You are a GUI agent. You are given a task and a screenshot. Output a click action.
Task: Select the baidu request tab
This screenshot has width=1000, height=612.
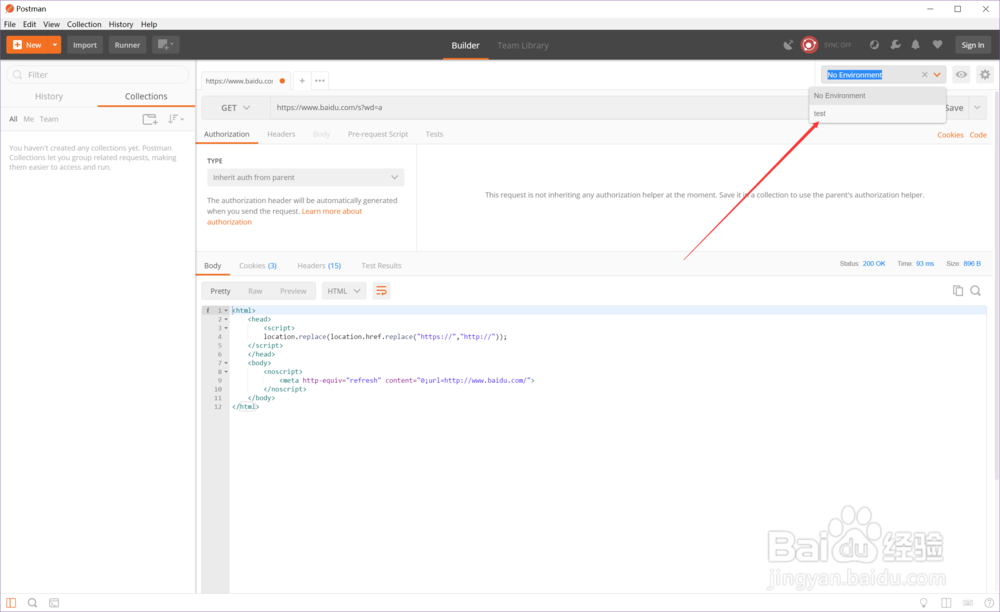pyautogui.click(x=246, y=81)
